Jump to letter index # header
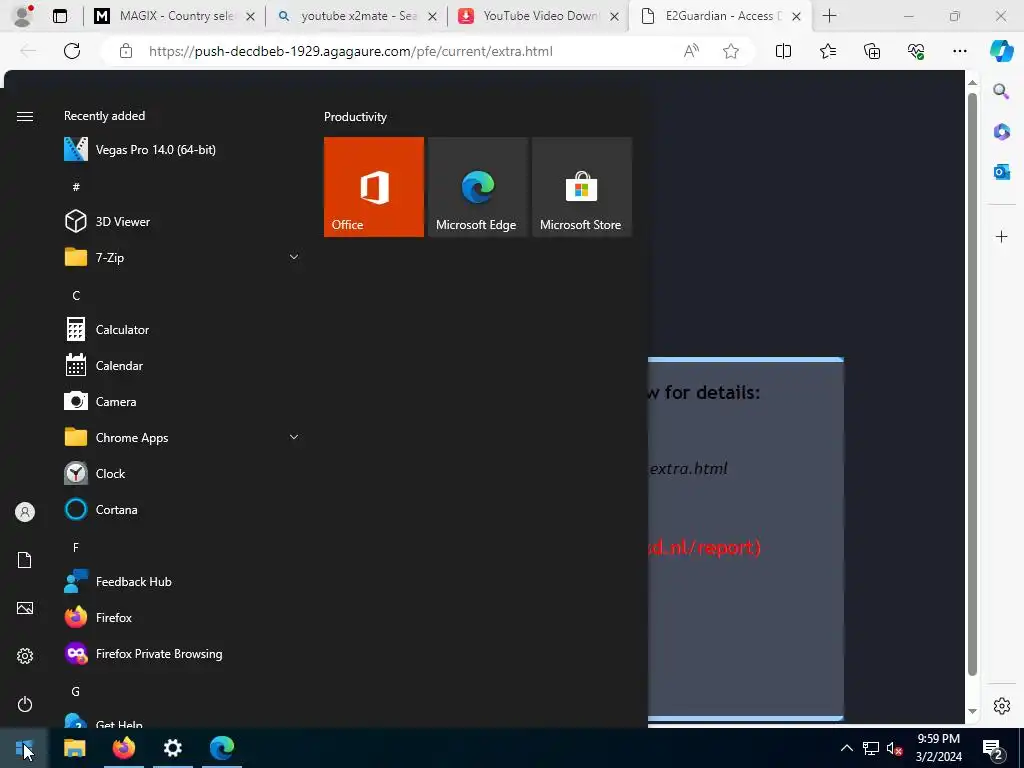This screenshot has height=768, width=1024. click(x=76, y=187)
